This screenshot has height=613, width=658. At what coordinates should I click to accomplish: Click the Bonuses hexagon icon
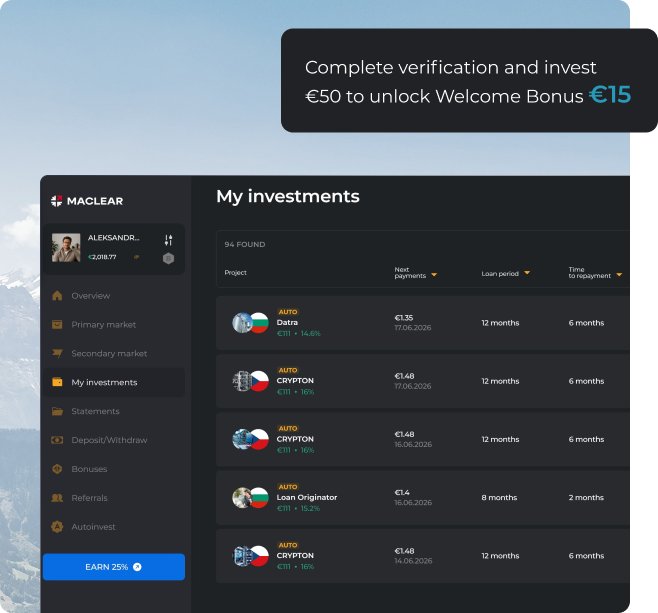pos(57,469)
